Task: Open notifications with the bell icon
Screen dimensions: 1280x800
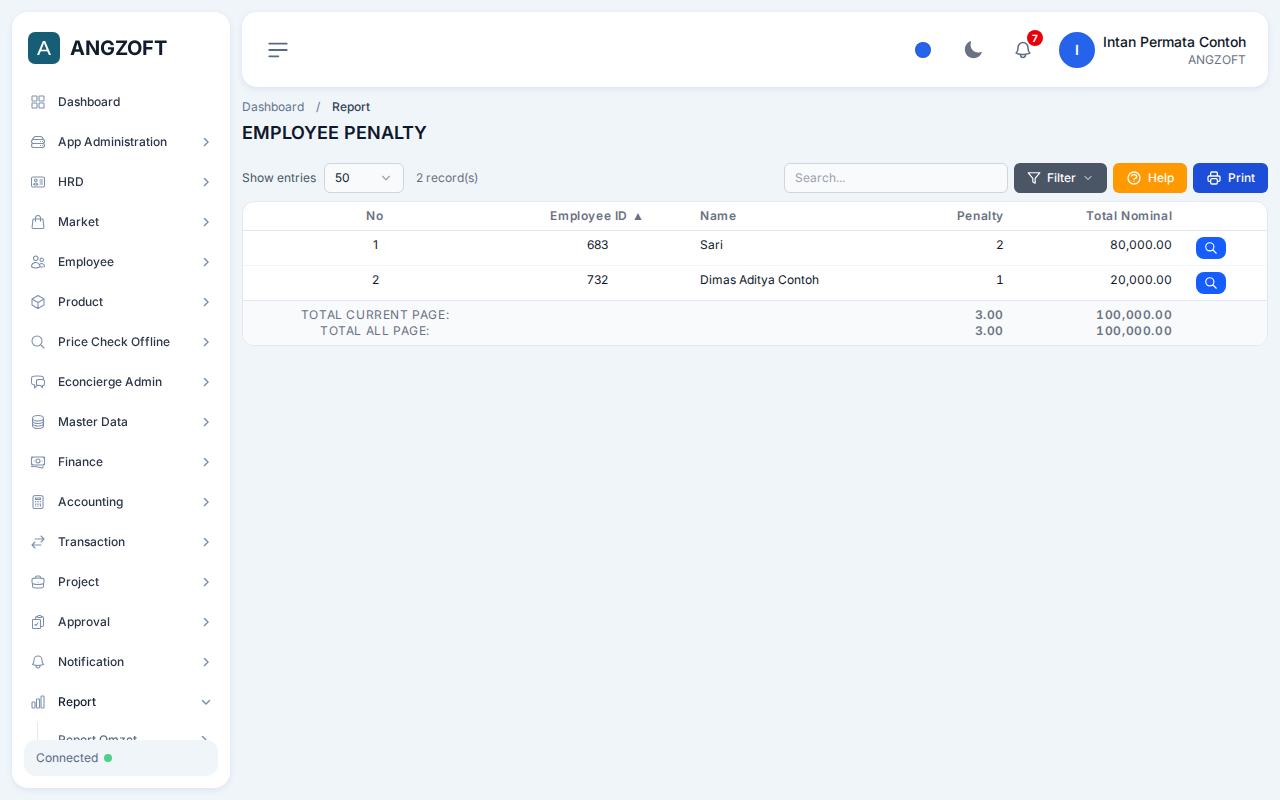Action: coord(1023,50)
